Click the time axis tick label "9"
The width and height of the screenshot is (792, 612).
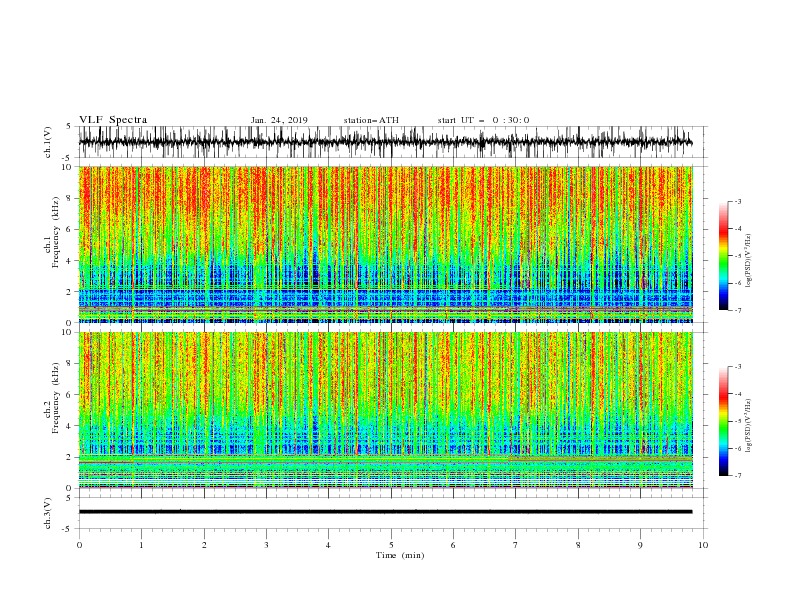point(640,545)
